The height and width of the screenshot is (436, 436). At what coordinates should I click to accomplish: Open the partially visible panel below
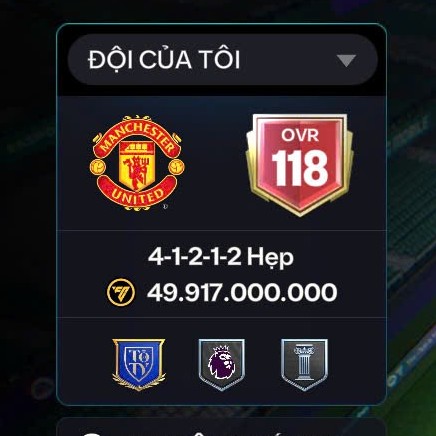222,427
